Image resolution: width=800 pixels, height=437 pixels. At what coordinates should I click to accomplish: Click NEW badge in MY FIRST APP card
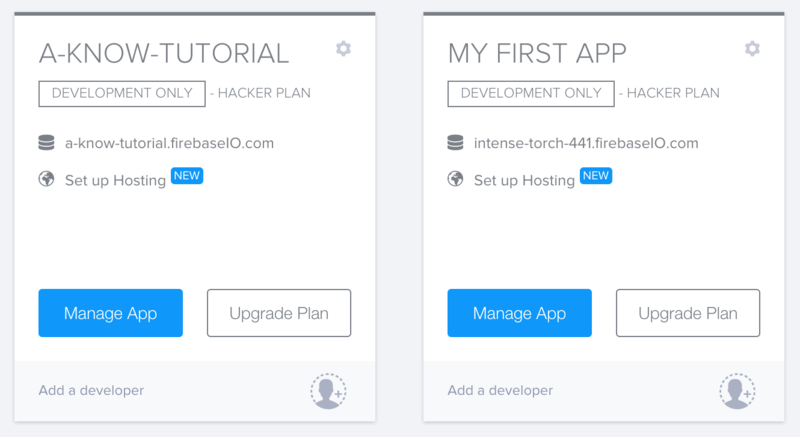pyautogui.click(x=596, y=176)
